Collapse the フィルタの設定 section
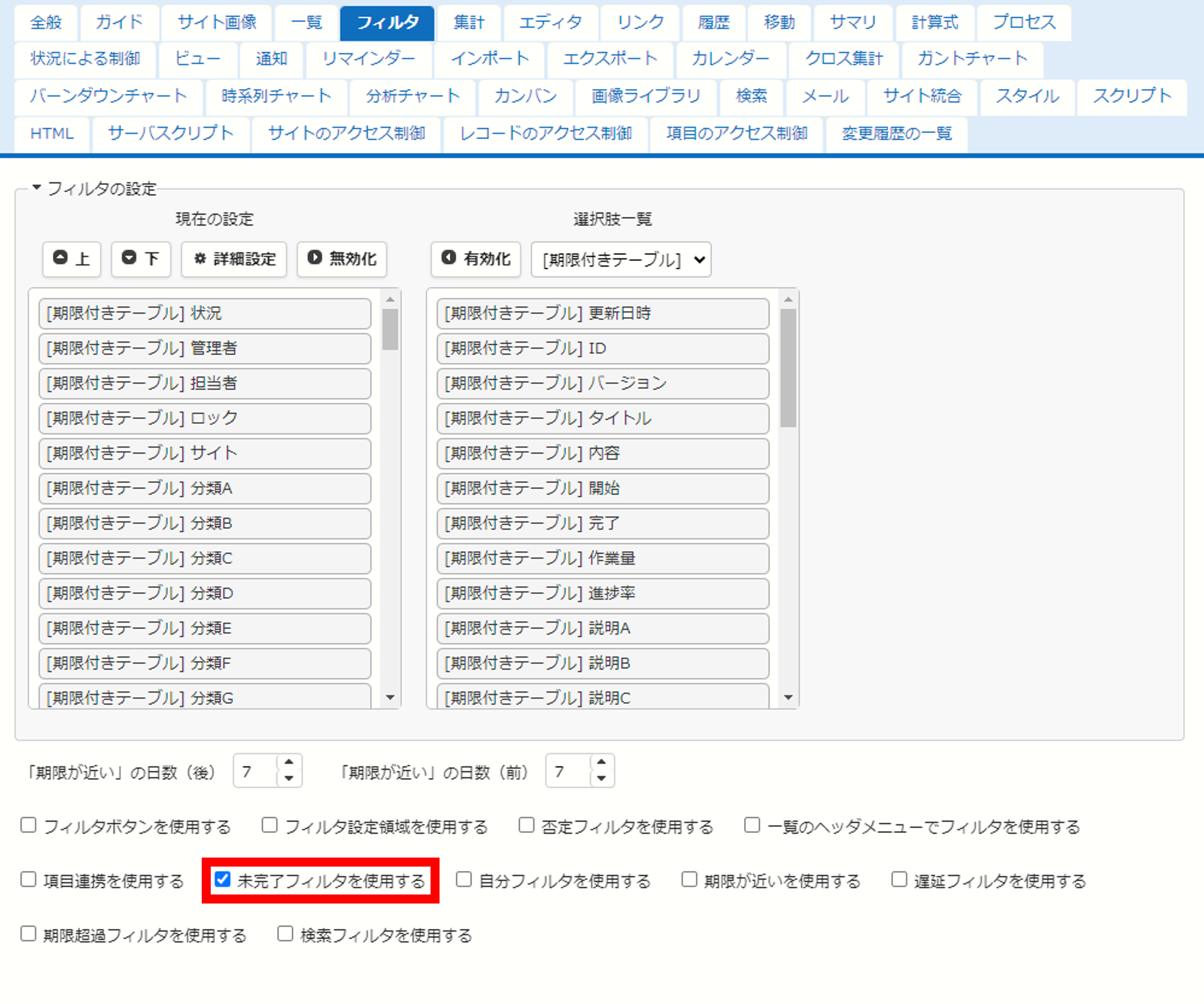Screen dimensions: 1204x1004 click(36, 188)
